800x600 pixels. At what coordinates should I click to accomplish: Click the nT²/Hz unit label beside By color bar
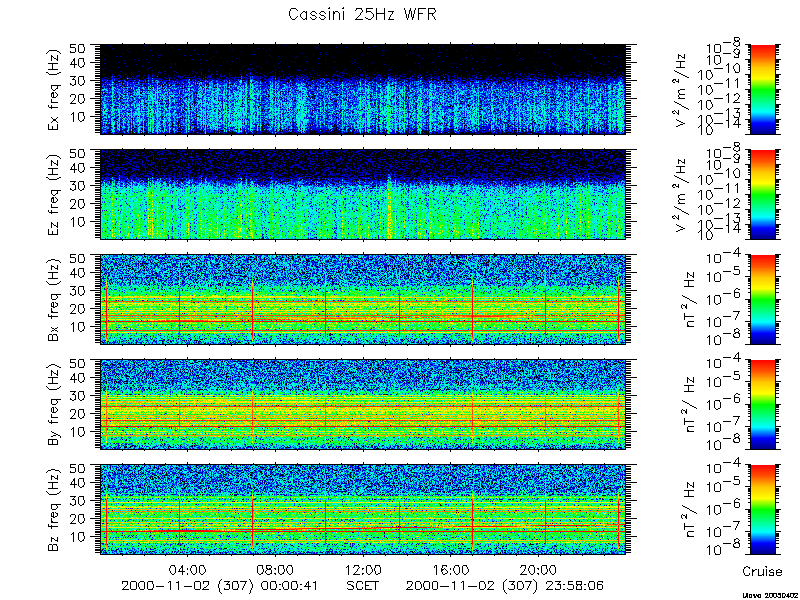coord(688,405)
